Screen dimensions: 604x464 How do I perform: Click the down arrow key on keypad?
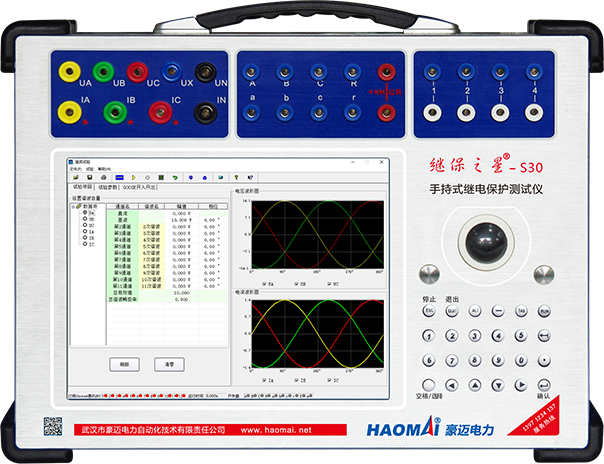point(498,385)
